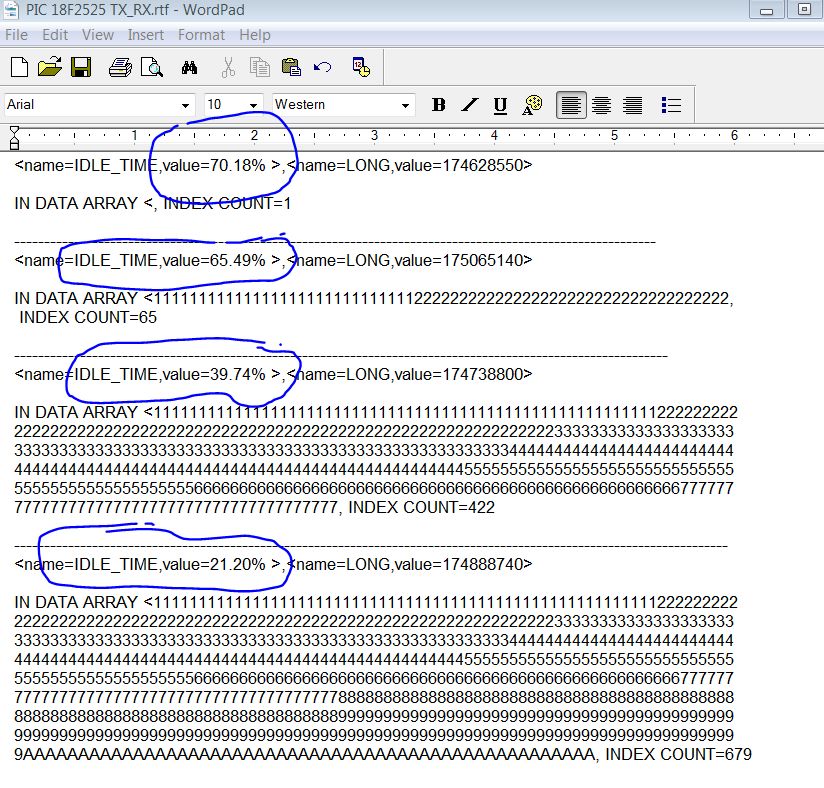Viewport: 824px width, 788px height.
Task: Paste using the clipboard icon
Action: click(291, 68)
